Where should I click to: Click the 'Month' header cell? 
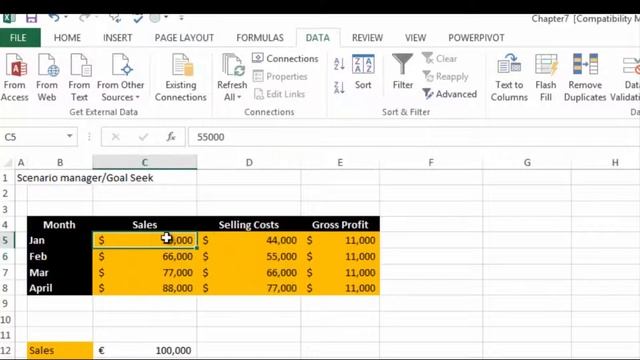60,224
